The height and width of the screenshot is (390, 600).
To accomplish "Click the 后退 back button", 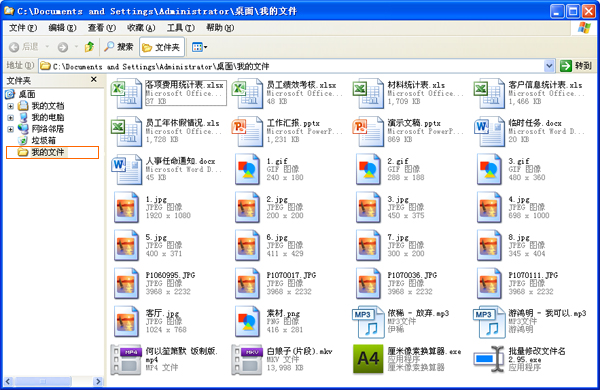I will tap(24, 47).
